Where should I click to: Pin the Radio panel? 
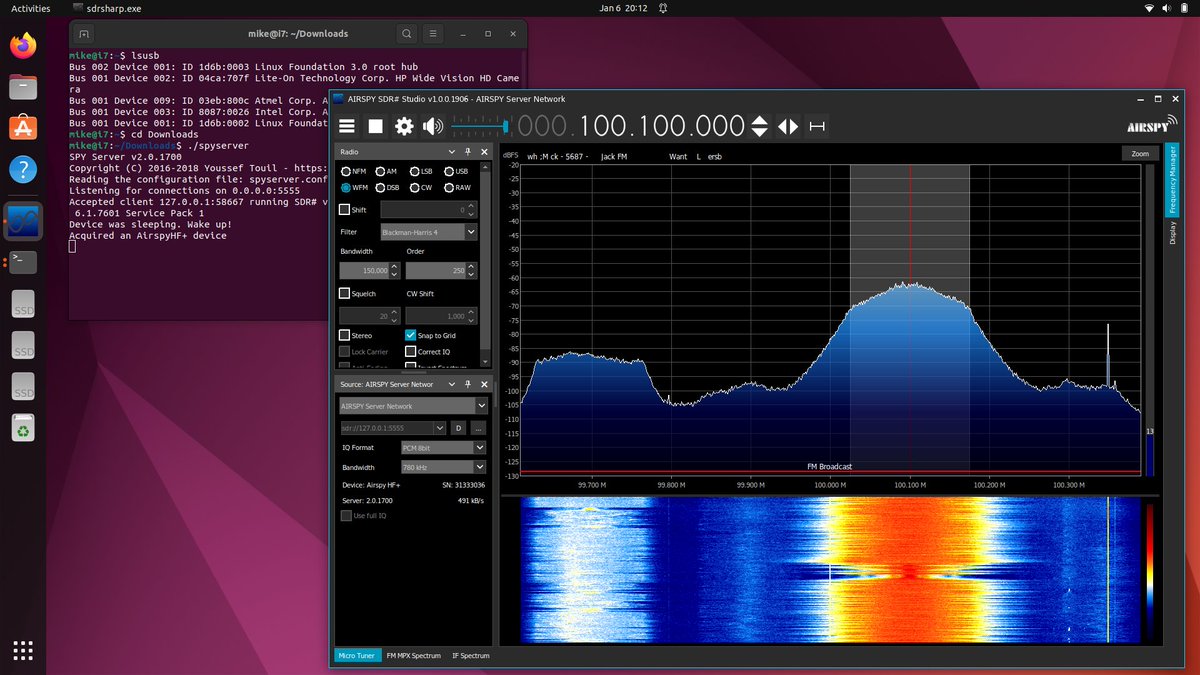tap(468, 151)
